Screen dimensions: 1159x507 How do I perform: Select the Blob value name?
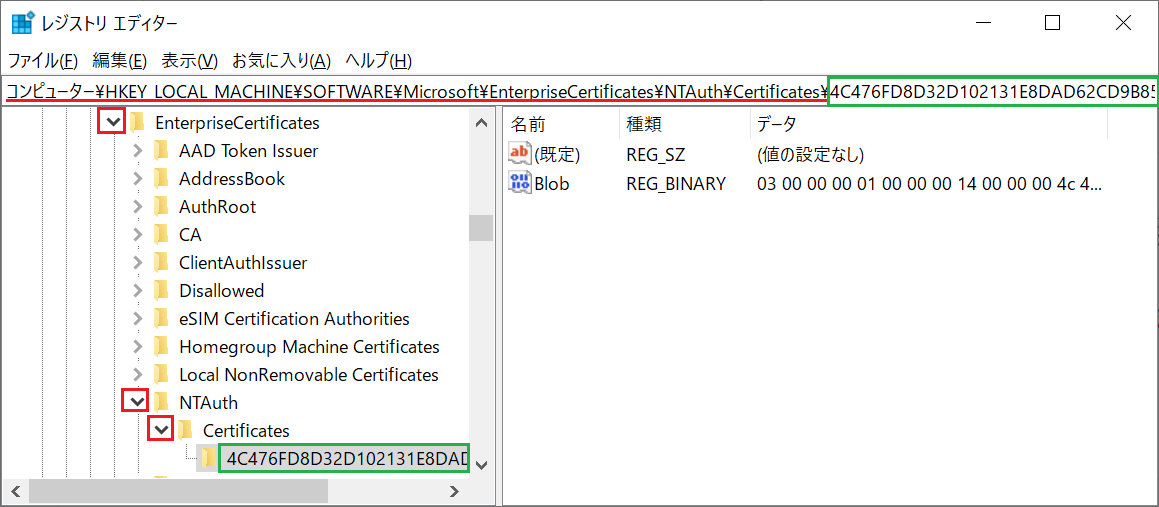click(x=552, y=183)
